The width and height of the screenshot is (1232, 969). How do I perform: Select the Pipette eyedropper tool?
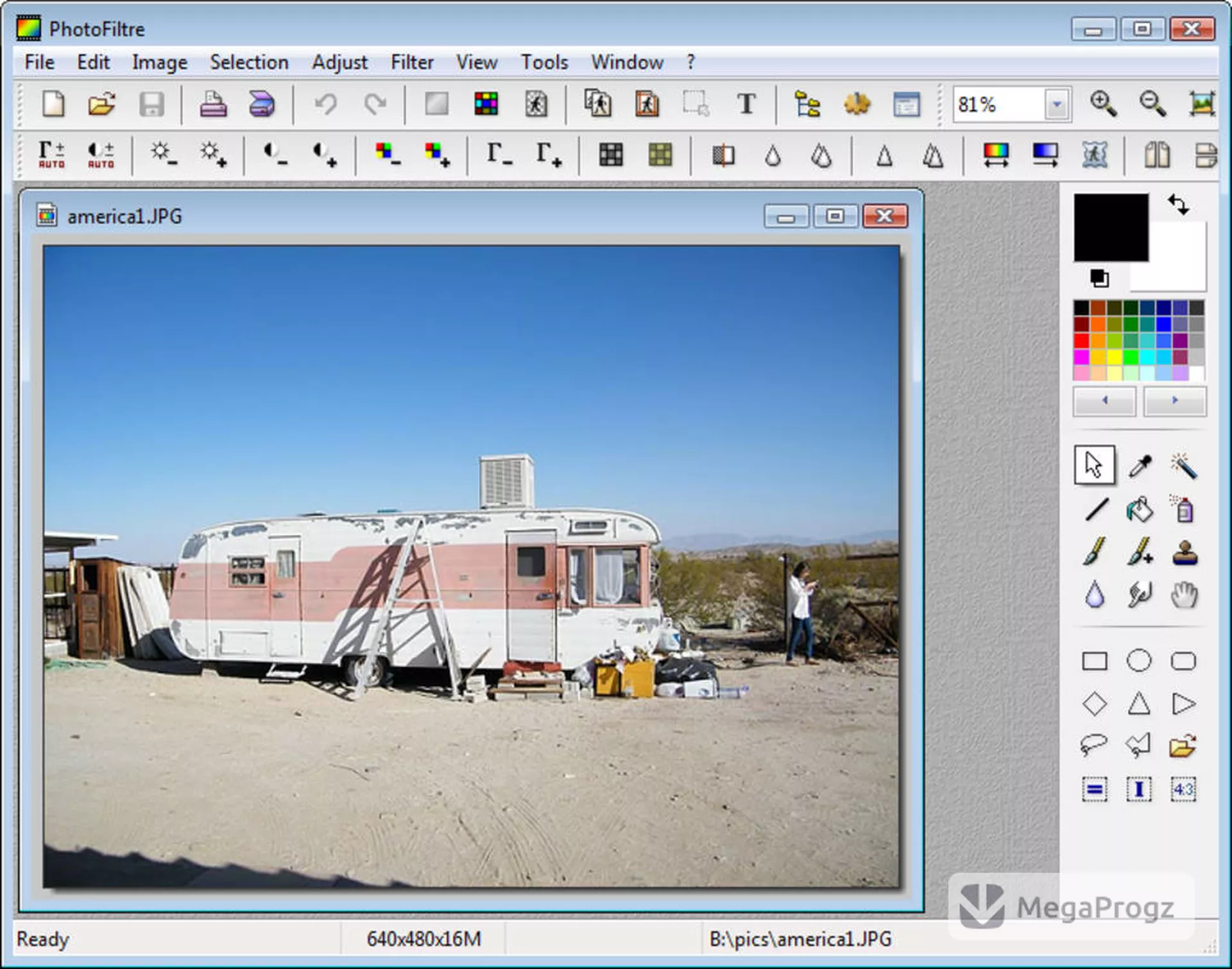click(1140, 466)
